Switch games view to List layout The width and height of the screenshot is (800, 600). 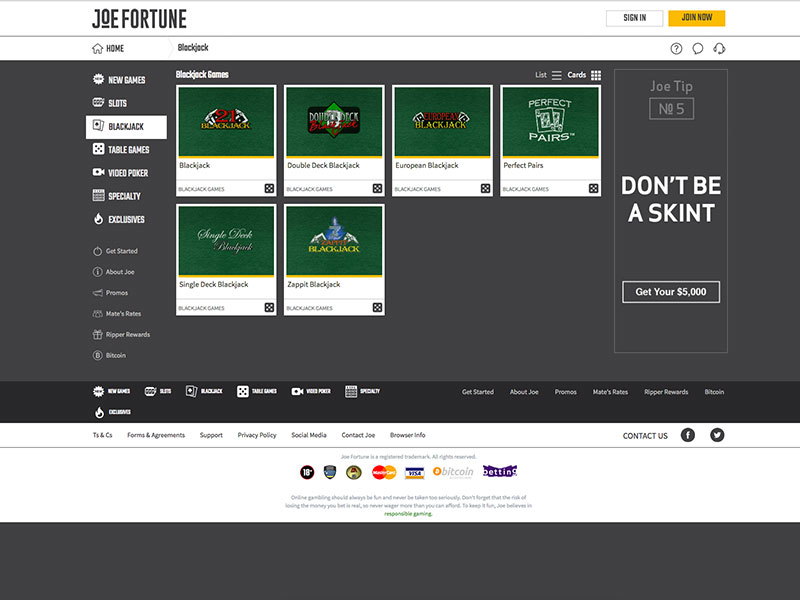tap(552, 74)
